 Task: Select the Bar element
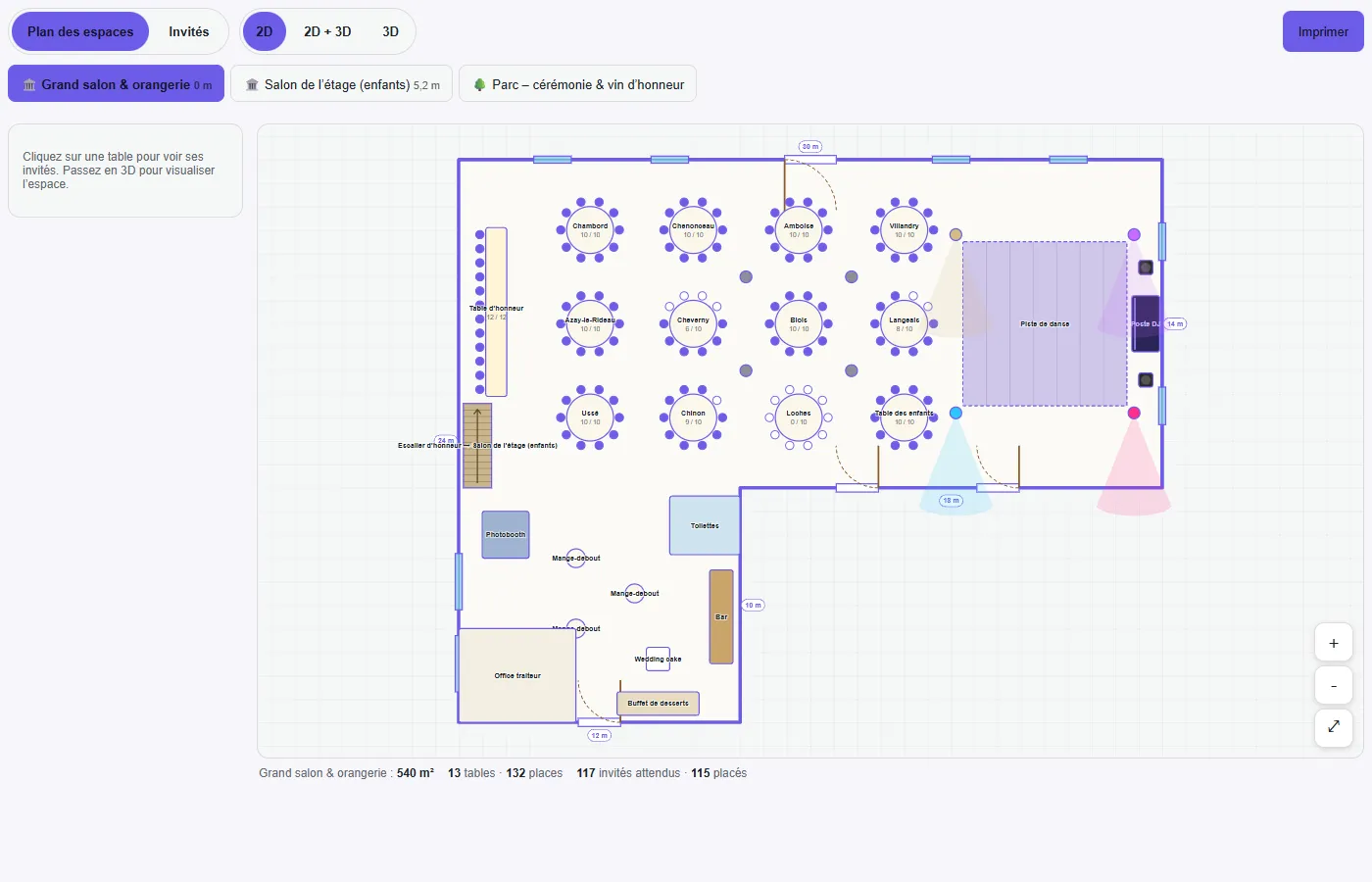click(x=721, y=616)
